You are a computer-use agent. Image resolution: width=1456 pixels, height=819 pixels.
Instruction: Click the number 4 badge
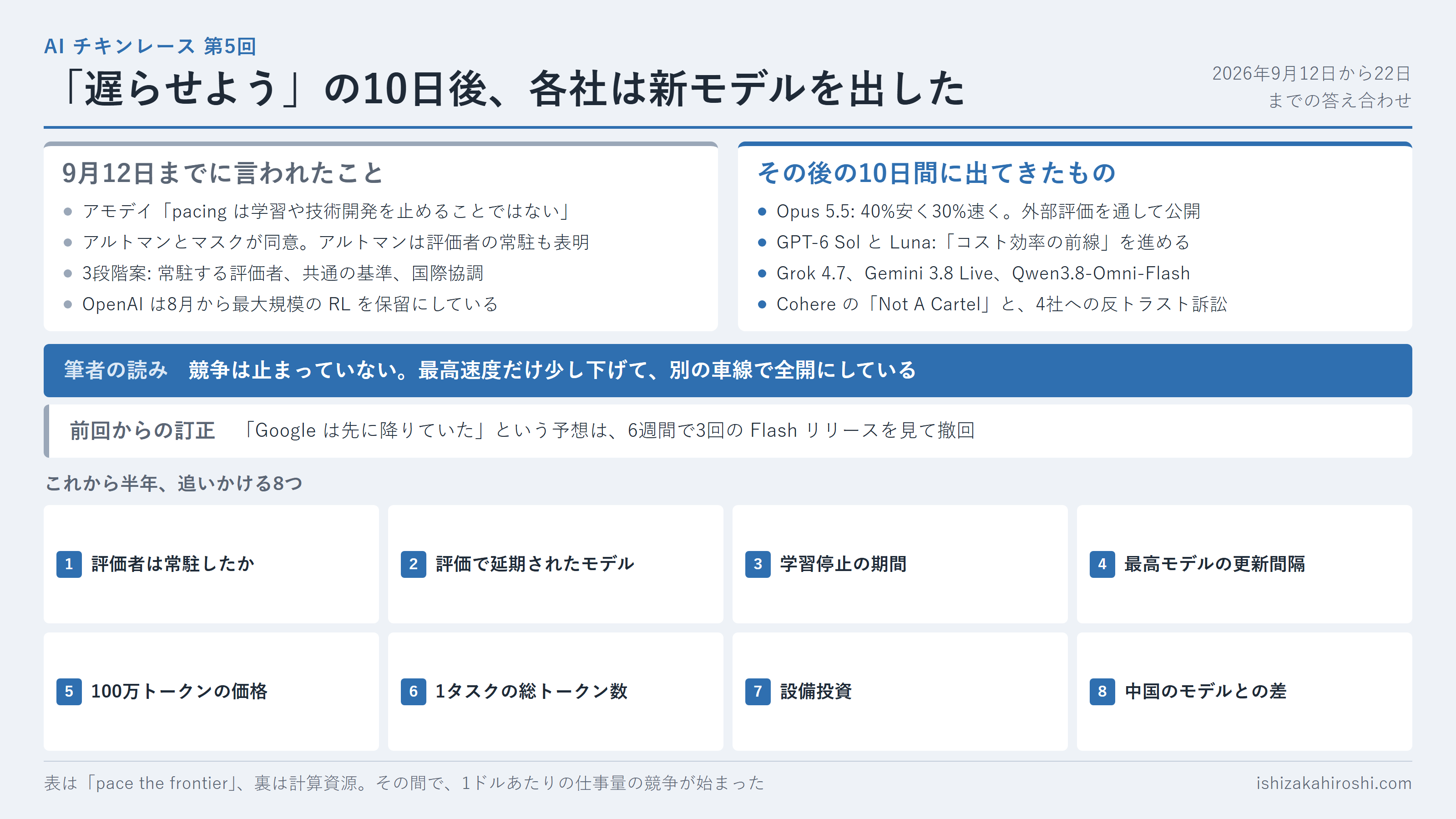click(1102, 564)
